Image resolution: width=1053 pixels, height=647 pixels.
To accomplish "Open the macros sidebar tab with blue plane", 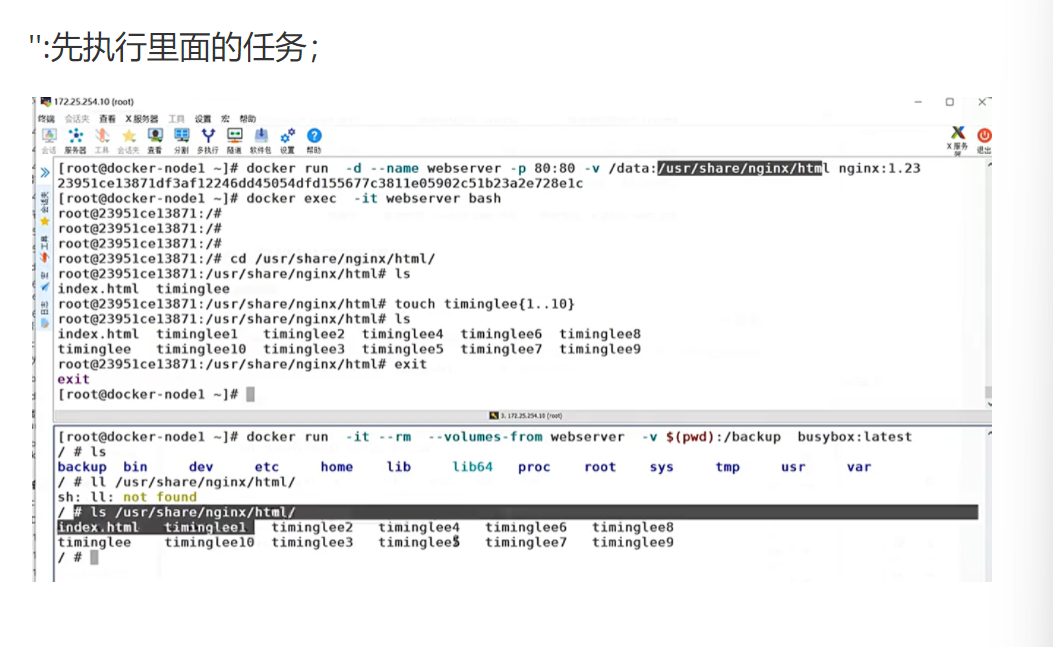I will coord(45,282).
